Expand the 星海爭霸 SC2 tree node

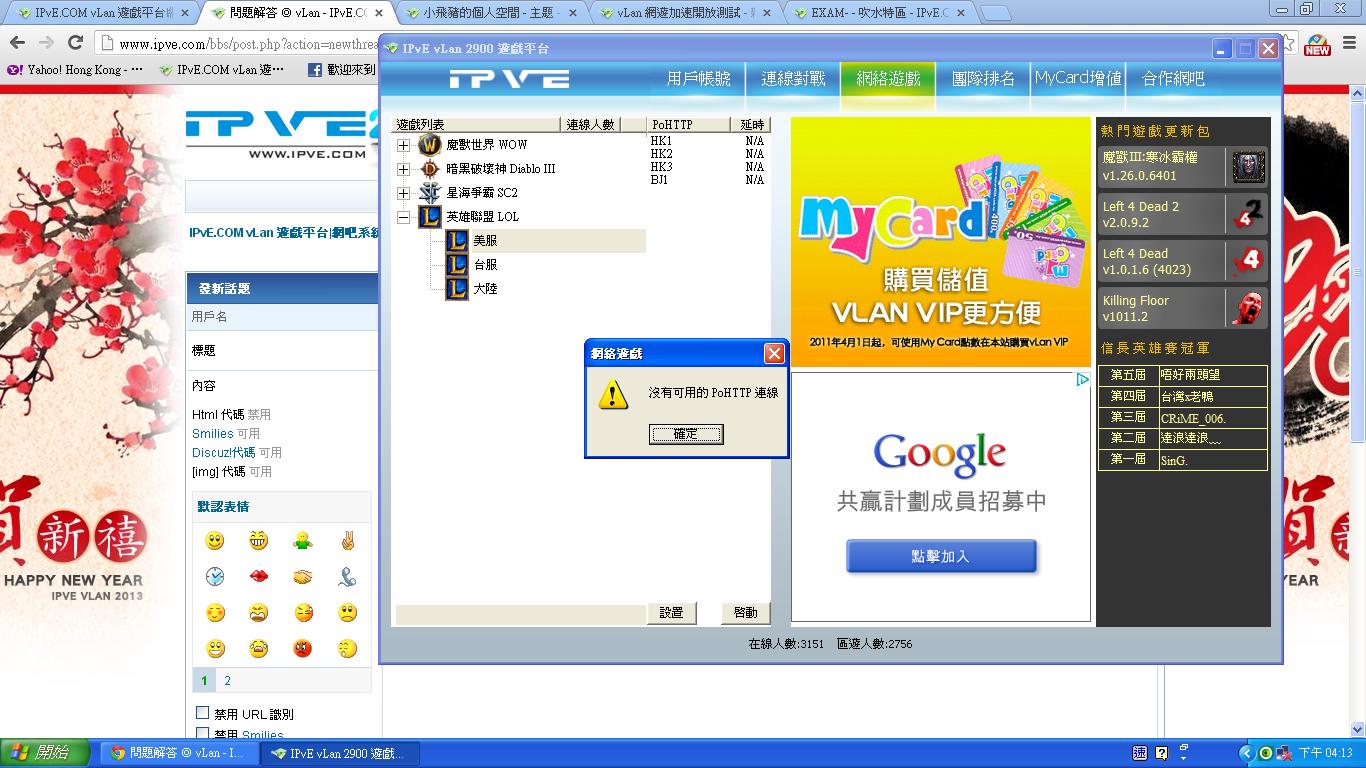[x=403, y=193]
